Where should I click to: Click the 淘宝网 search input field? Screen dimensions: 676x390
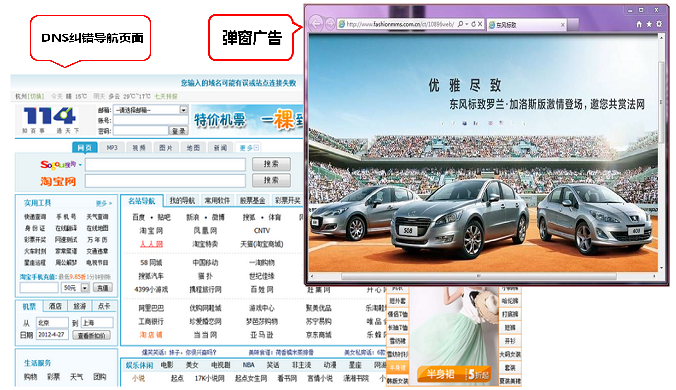(x=166, y=181)
